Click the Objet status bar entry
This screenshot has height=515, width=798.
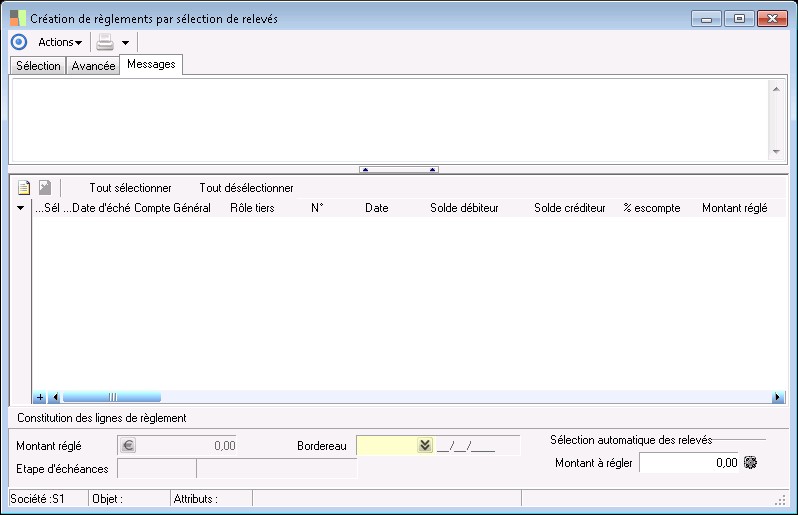(129, 499)
